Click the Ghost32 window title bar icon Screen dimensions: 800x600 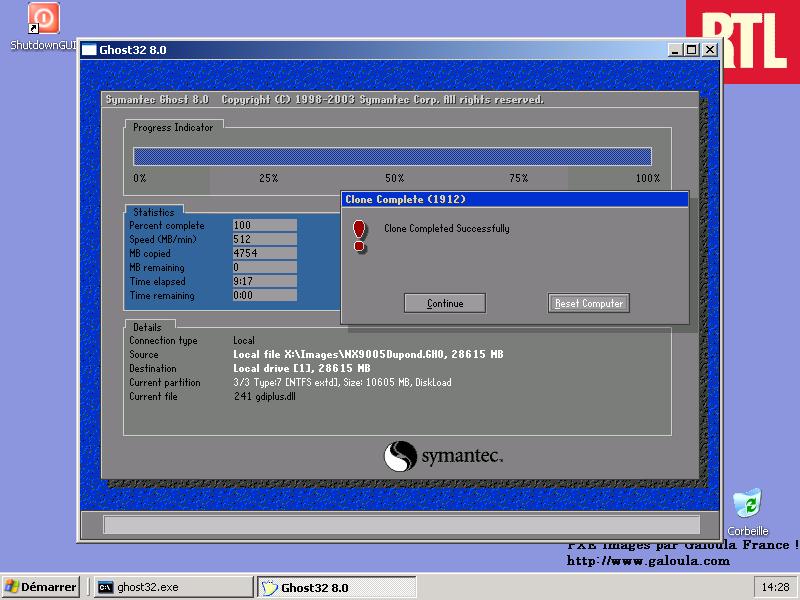point(89,50)
